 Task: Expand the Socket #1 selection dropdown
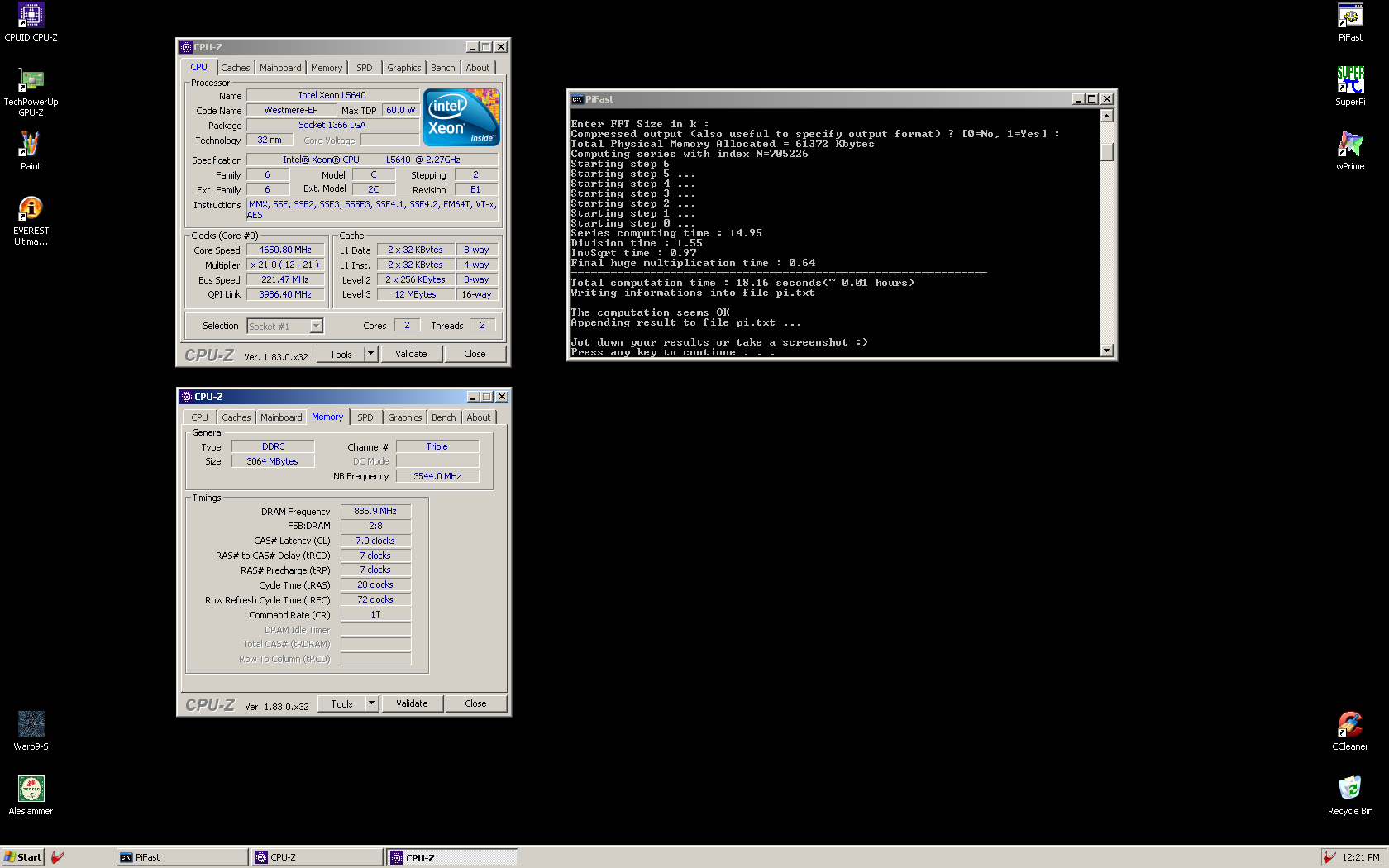click(316, 327)
